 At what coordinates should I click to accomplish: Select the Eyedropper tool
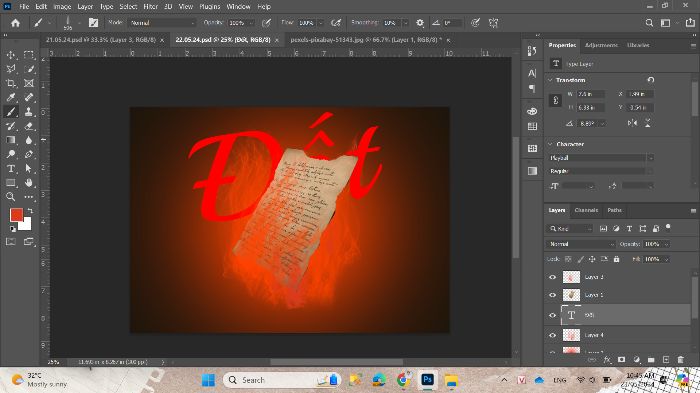pyautogui.click(x=11, y=97)
